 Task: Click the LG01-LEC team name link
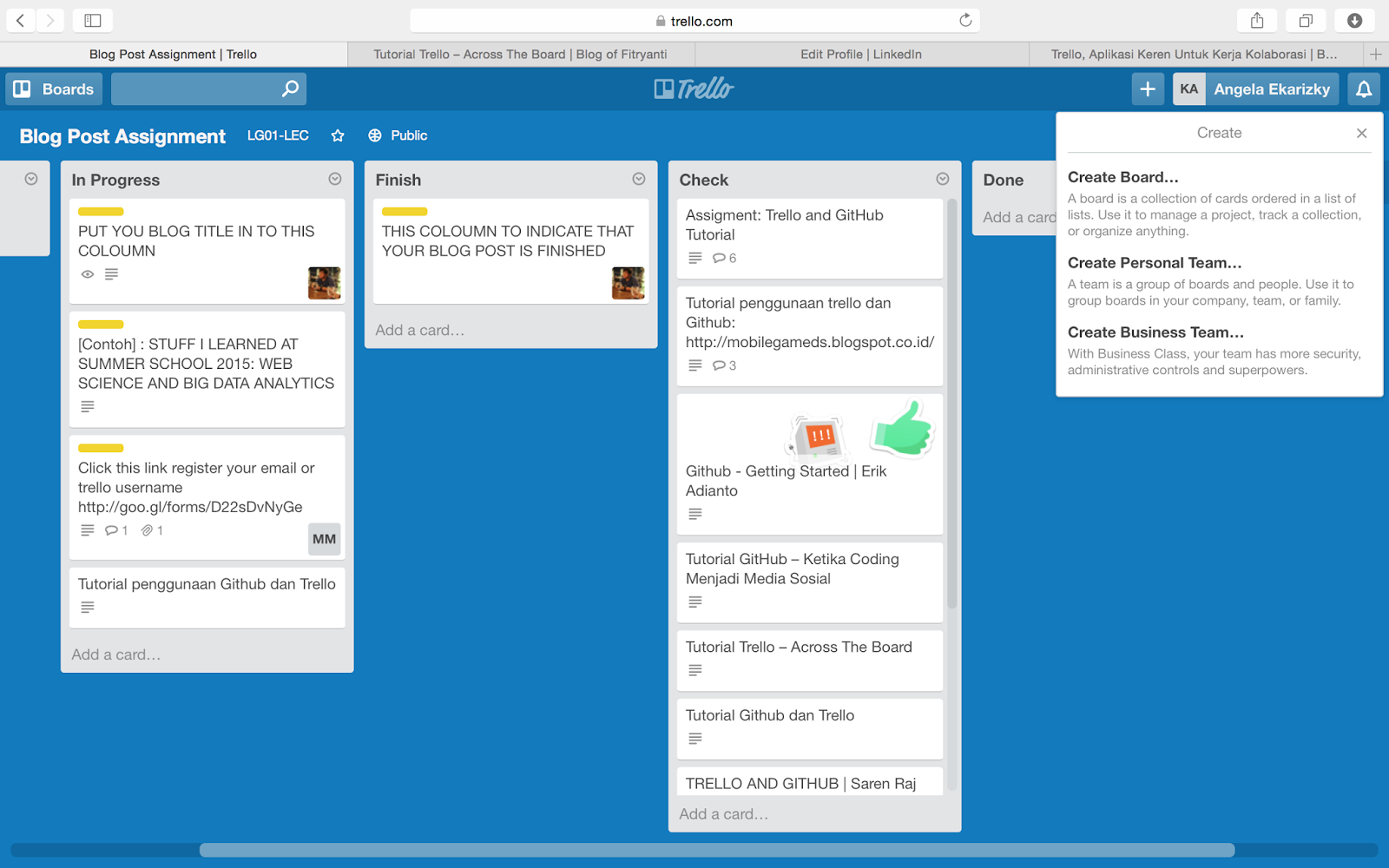point(278,135)
